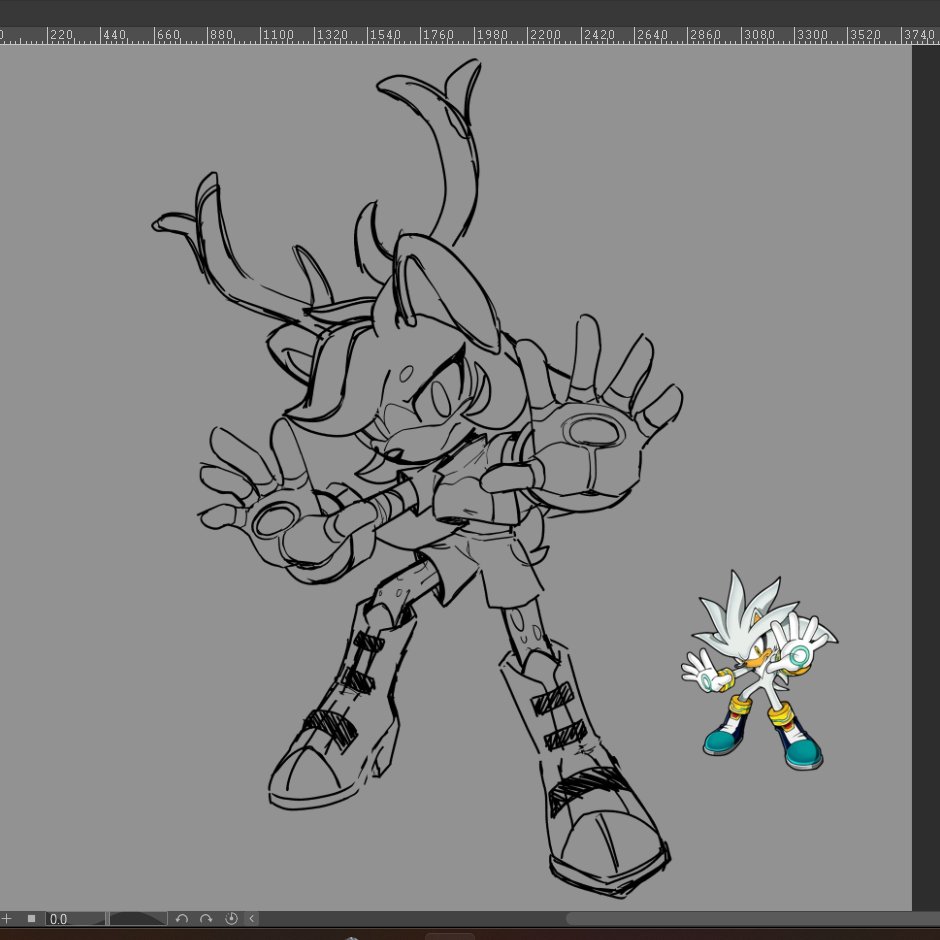Click the horizontal scrollbar left arrow
Screen dimensions: 940x940
(252, 918)
